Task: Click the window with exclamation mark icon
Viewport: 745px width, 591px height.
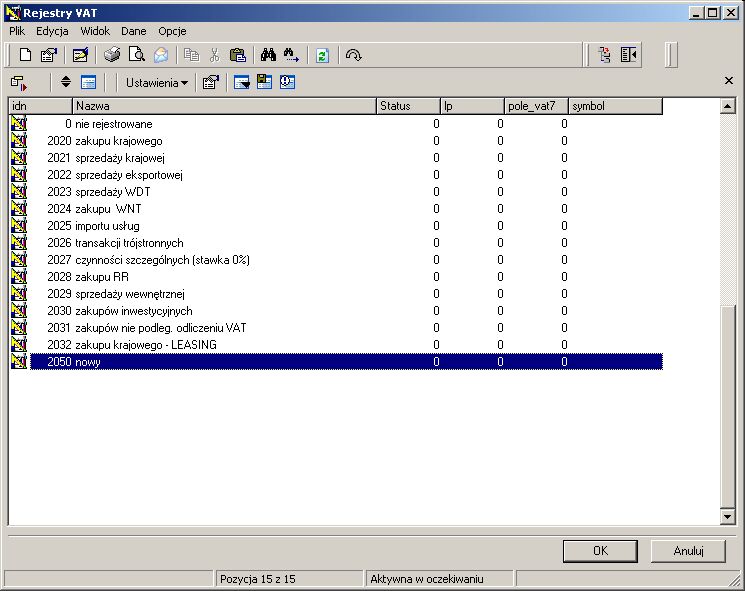Action: pyautogui.click(x=287, y=82)
